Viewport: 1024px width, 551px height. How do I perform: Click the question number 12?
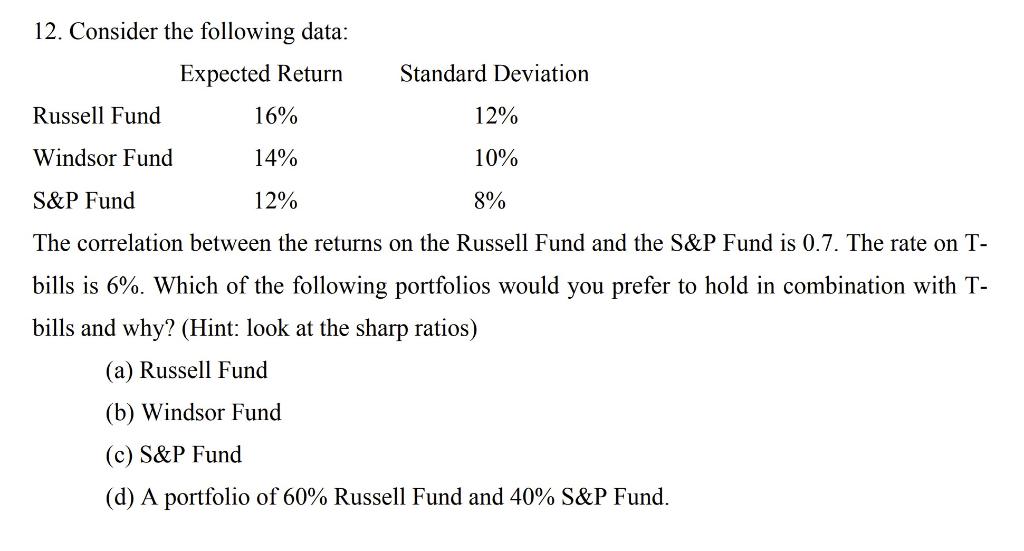pyautogui.click(x=48, y=31)
